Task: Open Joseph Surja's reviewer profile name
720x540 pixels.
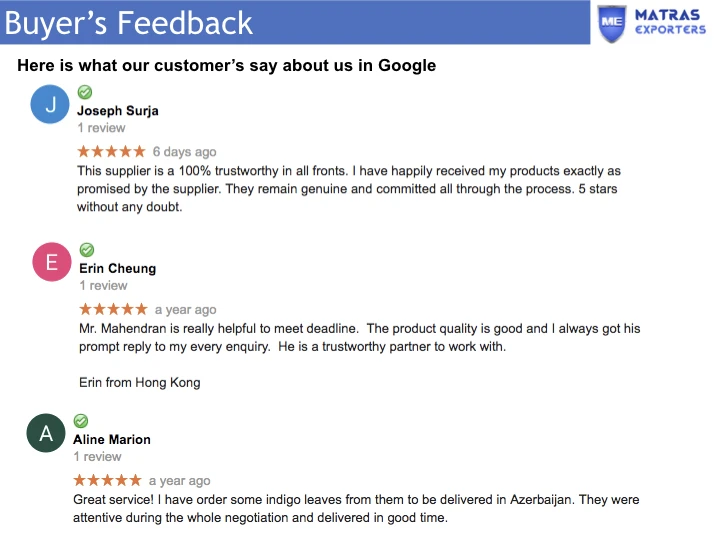Action: [x=118, y=111]
